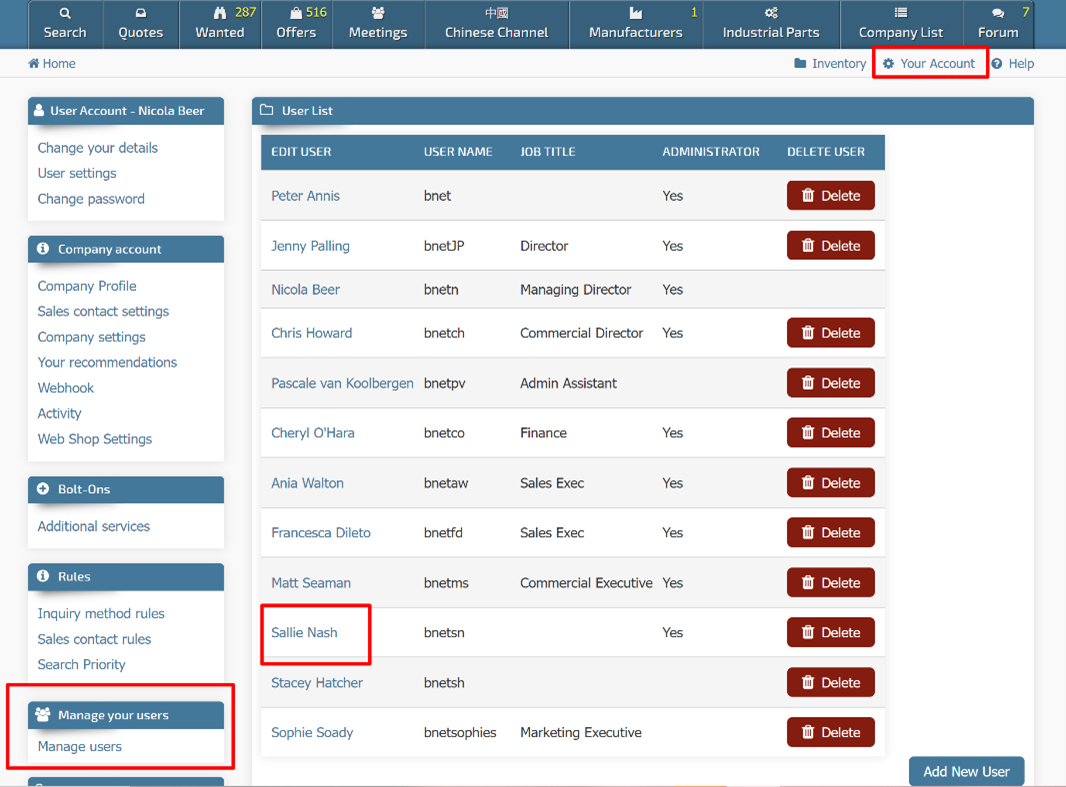
Task: Click the Your Account gear icon
Action: (x=888, y=63)
